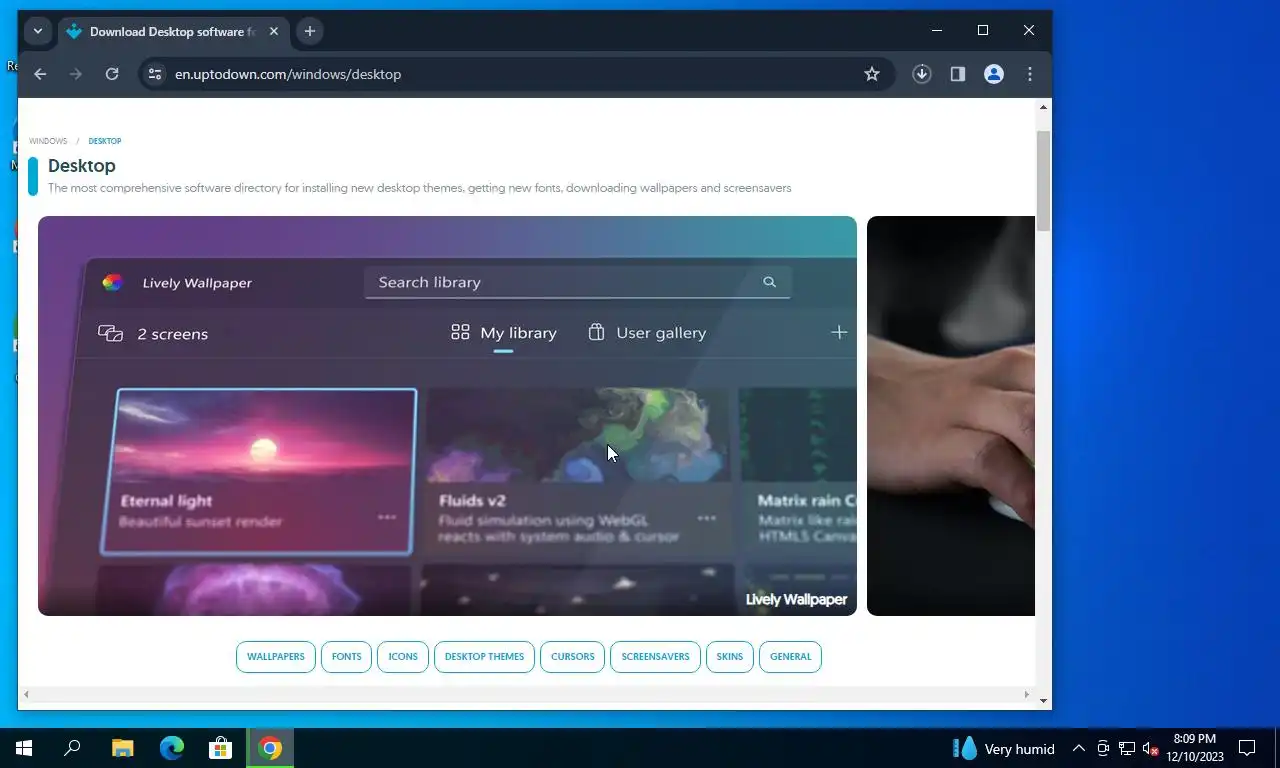Screen dimensions: 1280x768
Task: Open the ICONS category
Action: [403, 657]
